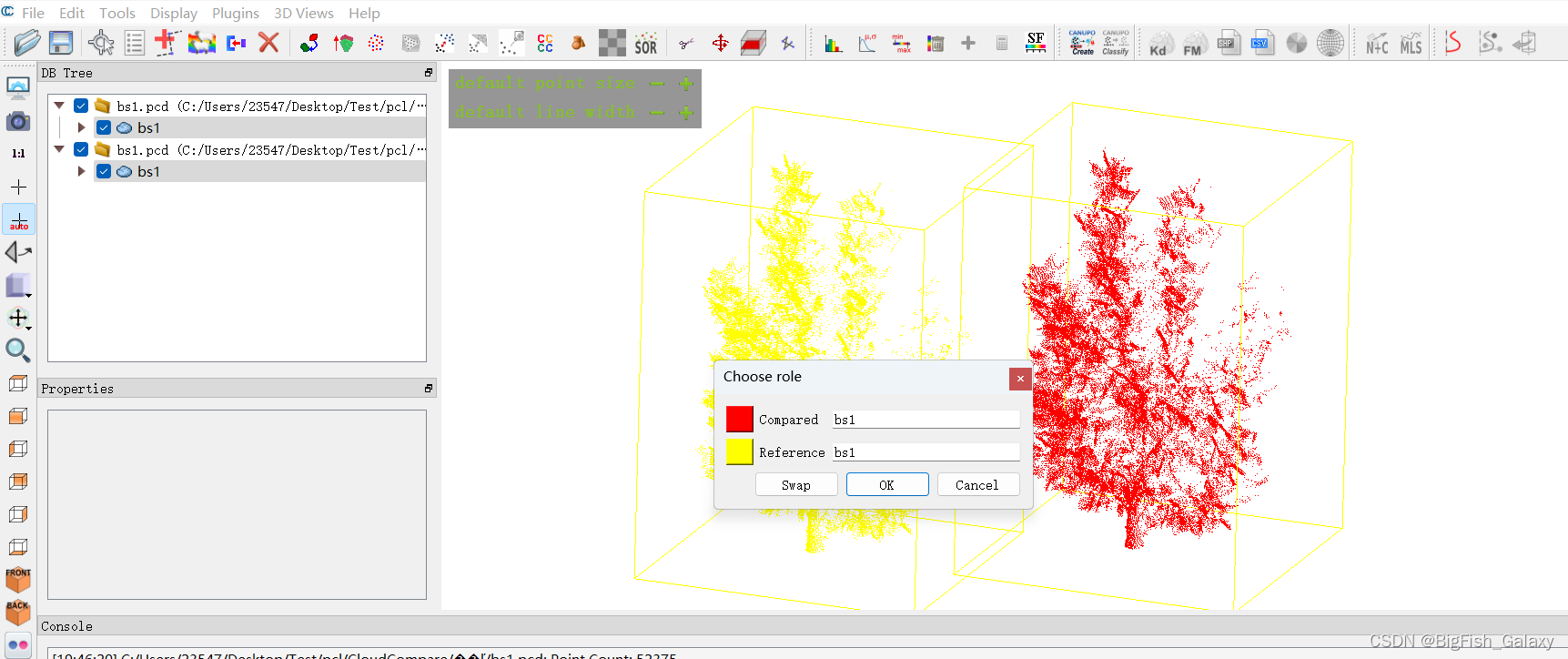Viewport: 1568px width, 659px height.
Task: Decrease the default line width with minus
Action: [657, 113]
